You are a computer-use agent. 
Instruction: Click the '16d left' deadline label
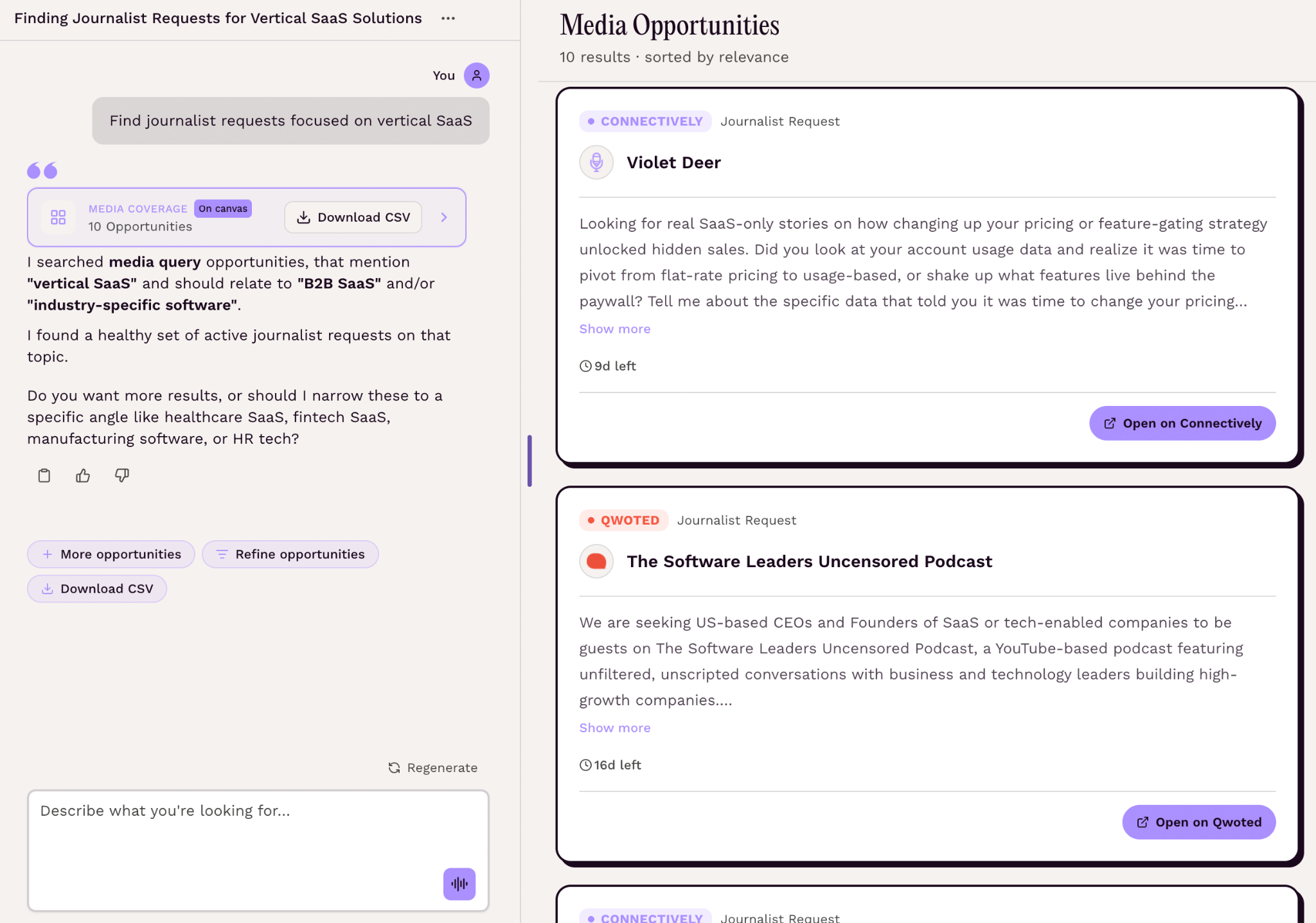(610, 765)
